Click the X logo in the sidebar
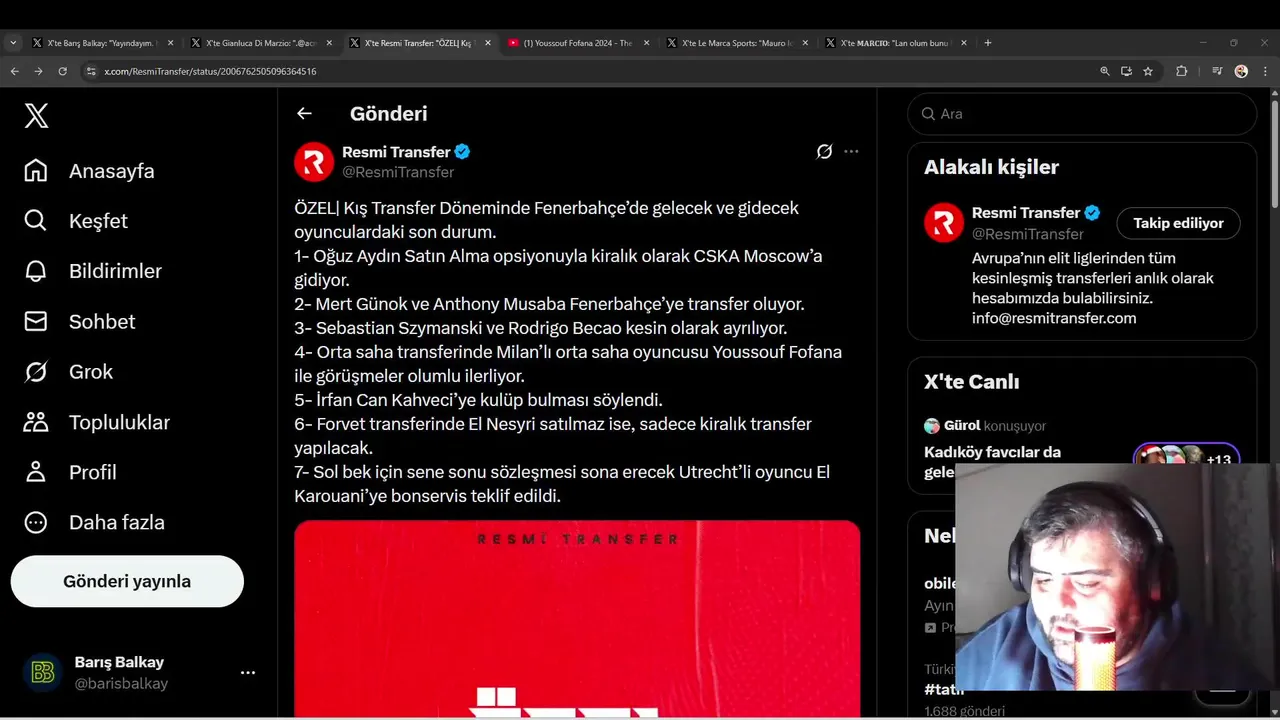 tap(36, 116)
